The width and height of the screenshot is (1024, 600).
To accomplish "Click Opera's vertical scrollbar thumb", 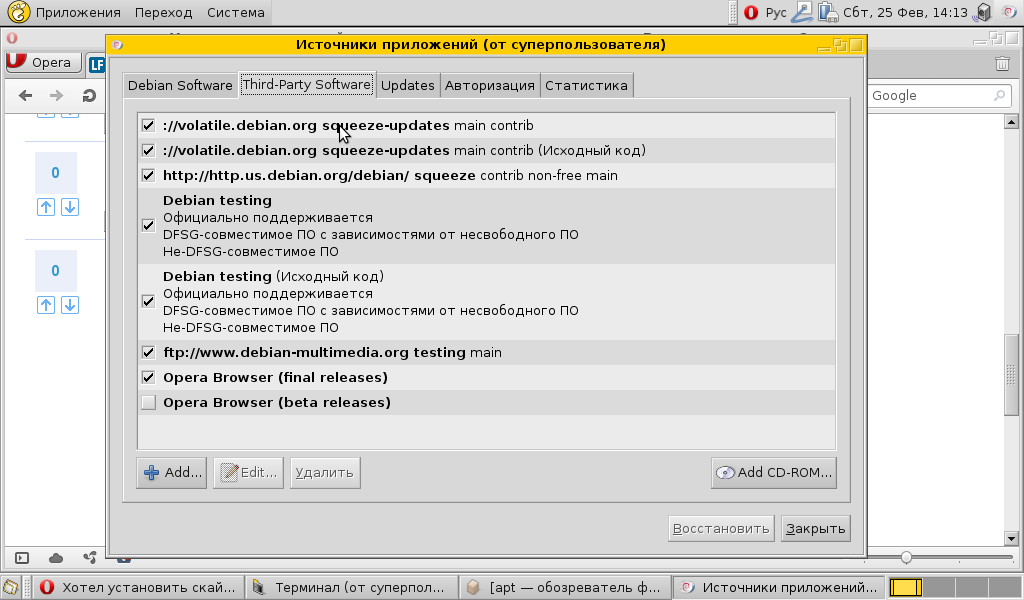I will (1011, 374).
